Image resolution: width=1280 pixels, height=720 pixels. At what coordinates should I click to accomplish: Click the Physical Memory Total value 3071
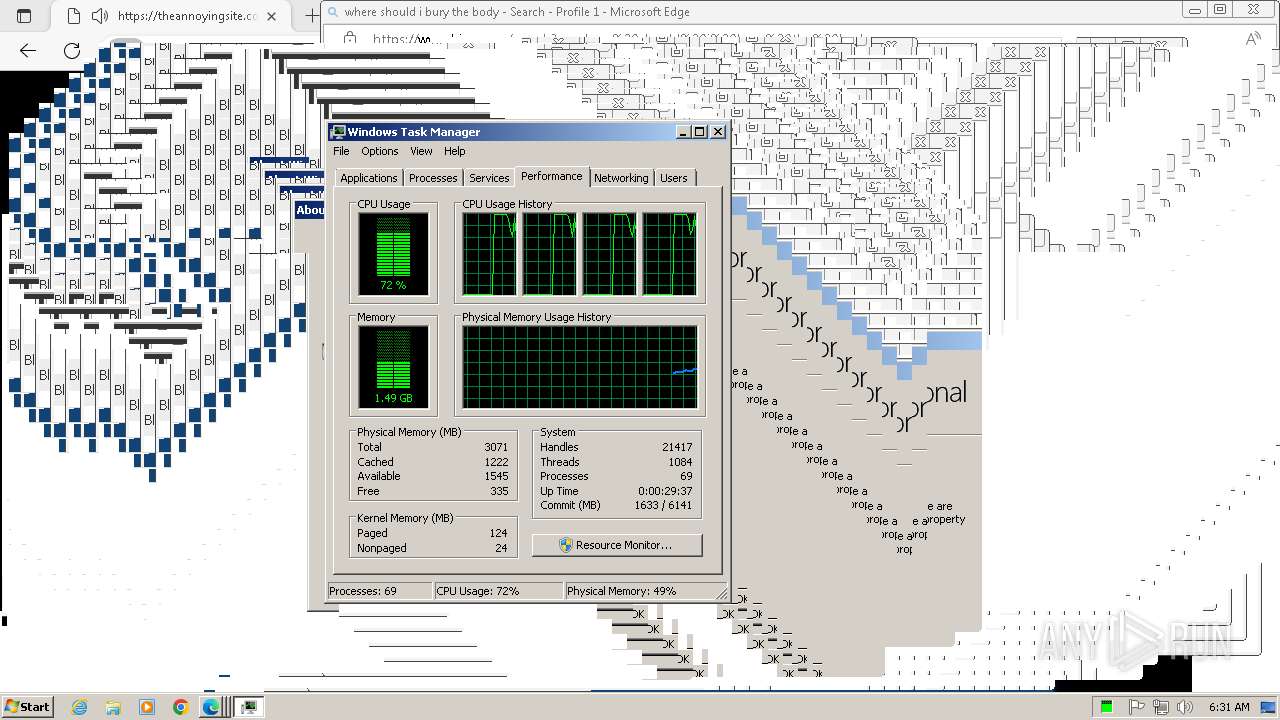click(x=496, y=447)
